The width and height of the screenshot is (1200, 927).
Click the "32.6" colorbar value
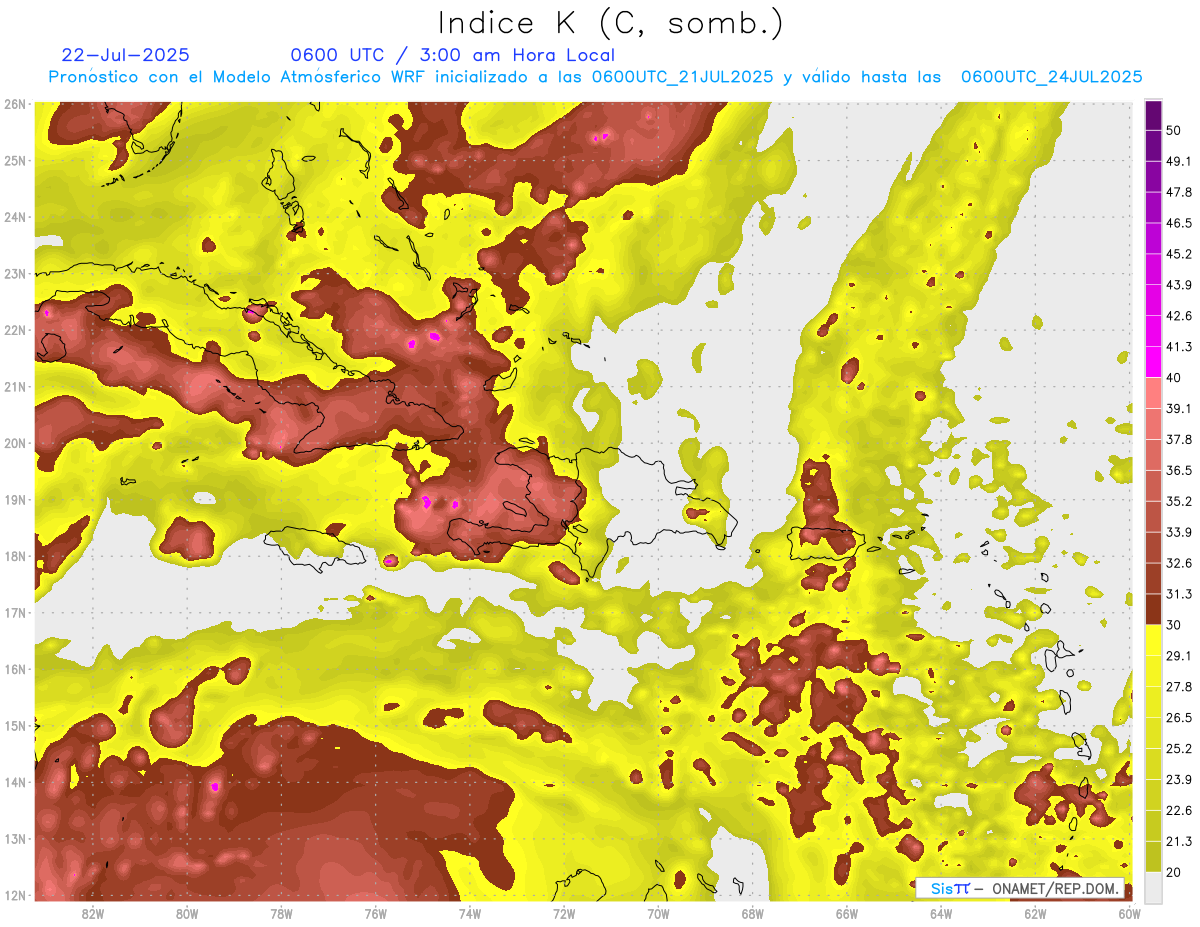(1179, 563)
